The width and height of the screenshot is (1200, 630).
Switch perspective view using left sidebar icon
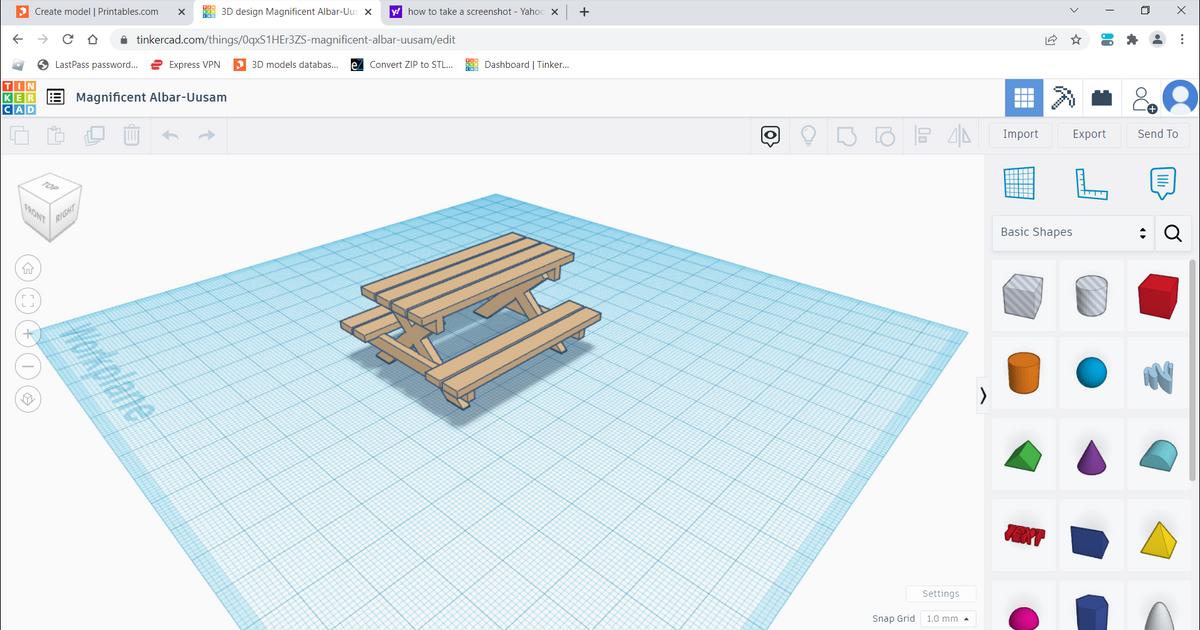[x=28, y=398]
